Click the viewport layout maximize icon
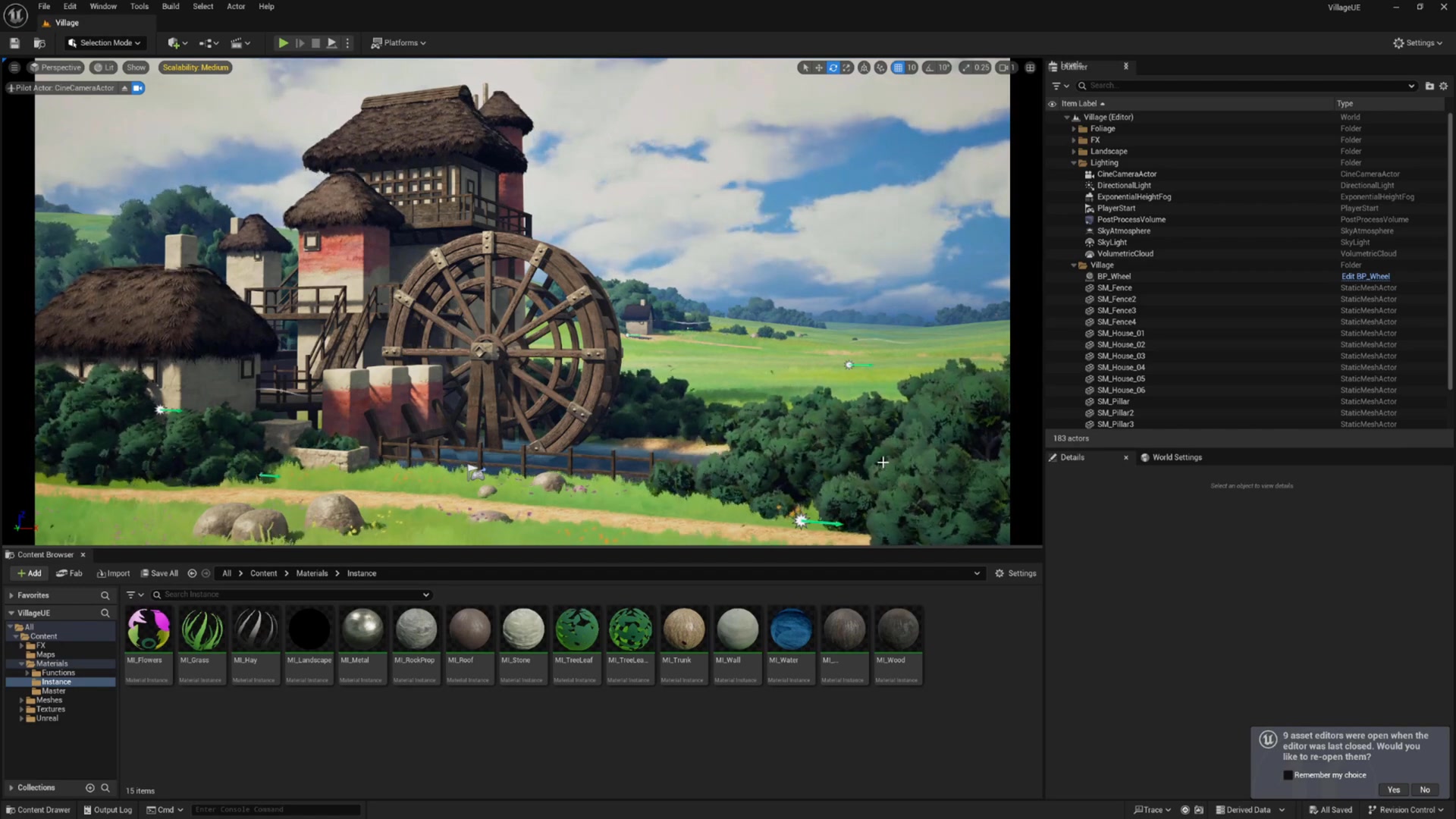Image resolution: width=1456 pixels, height=819 pixels. (1030, 67)
